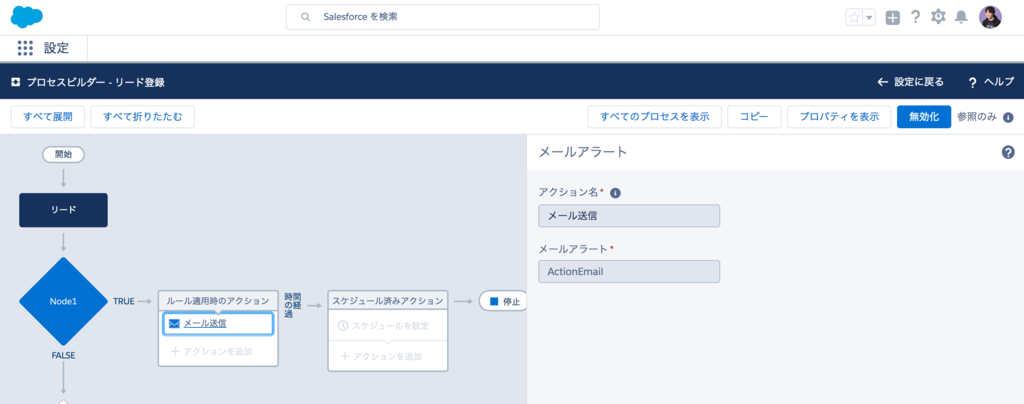Click the favorites star icon
The image size is (1024, 404).
854,18
